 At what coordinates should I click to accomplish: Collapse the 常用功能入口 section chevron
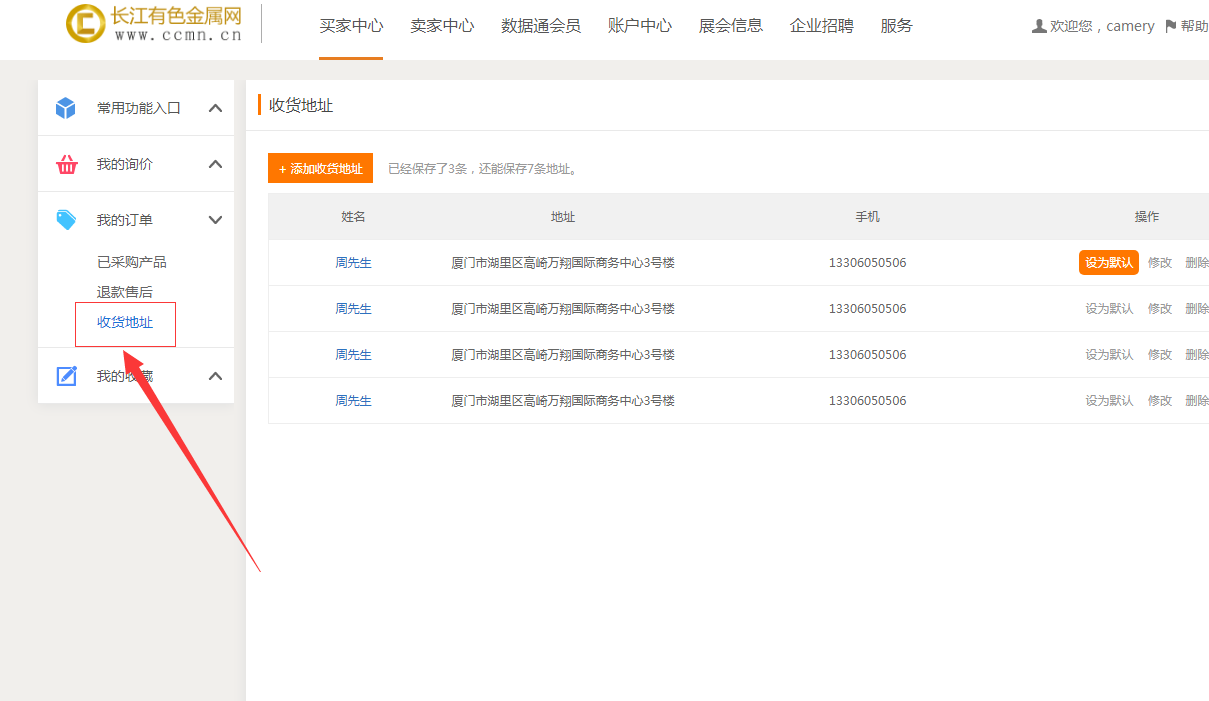pos(215,108)
